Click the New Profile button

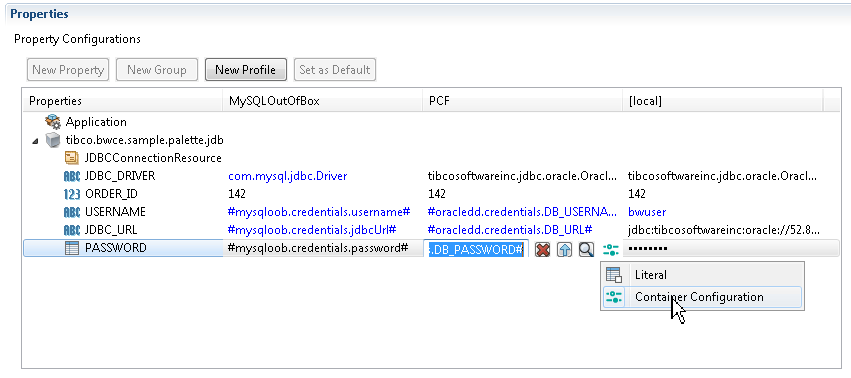click(x=245, y=70)
